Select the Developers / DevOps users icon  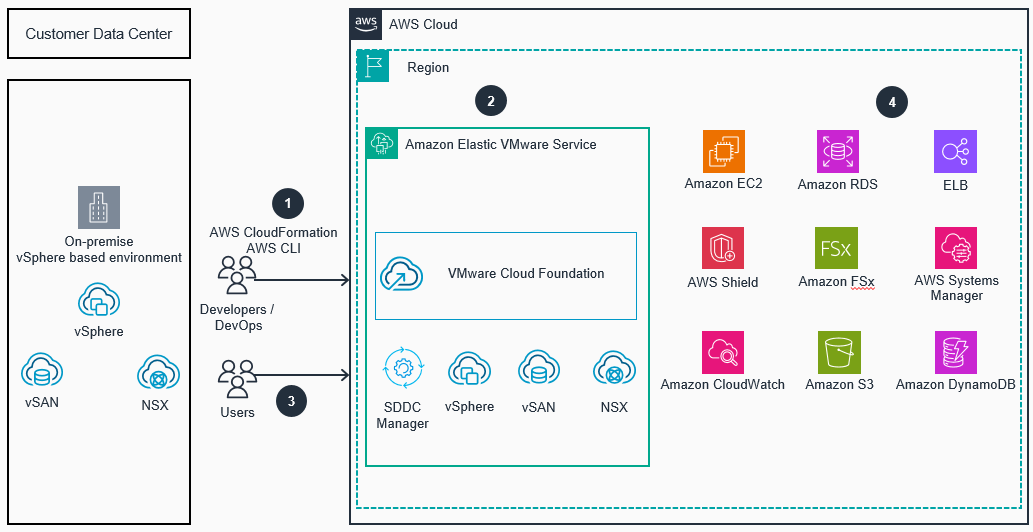click(237, 275)
